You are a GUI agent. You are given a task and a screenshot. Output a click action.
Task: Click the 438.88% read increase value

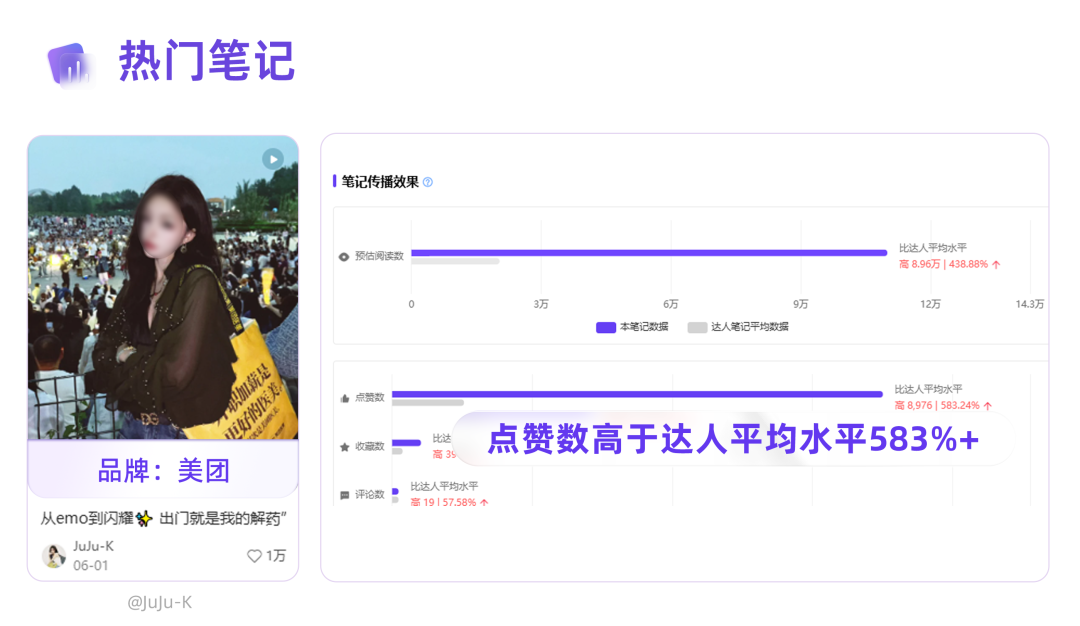click(968, 265)
